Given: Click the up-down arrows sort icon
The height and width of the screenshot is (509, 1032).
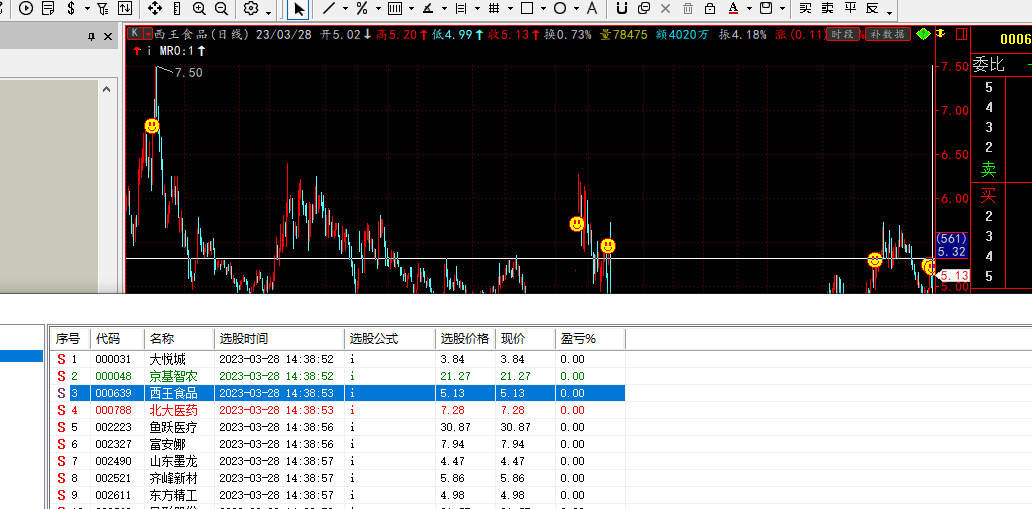Looking at the screenshot, I should coord(124,9).
